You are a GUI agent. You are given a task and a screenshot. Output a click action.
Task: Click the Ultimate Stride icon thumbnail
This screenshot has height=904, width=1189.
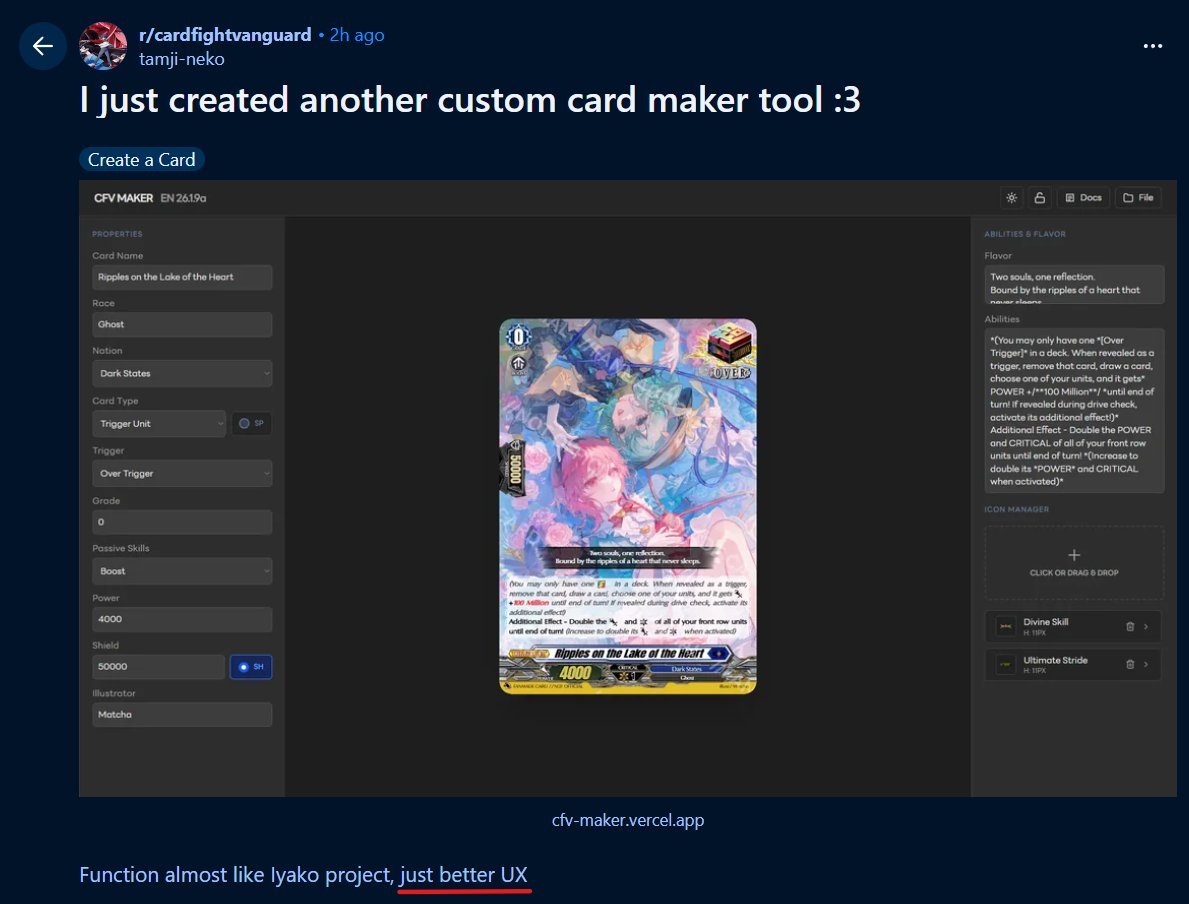coord(1005,664)
